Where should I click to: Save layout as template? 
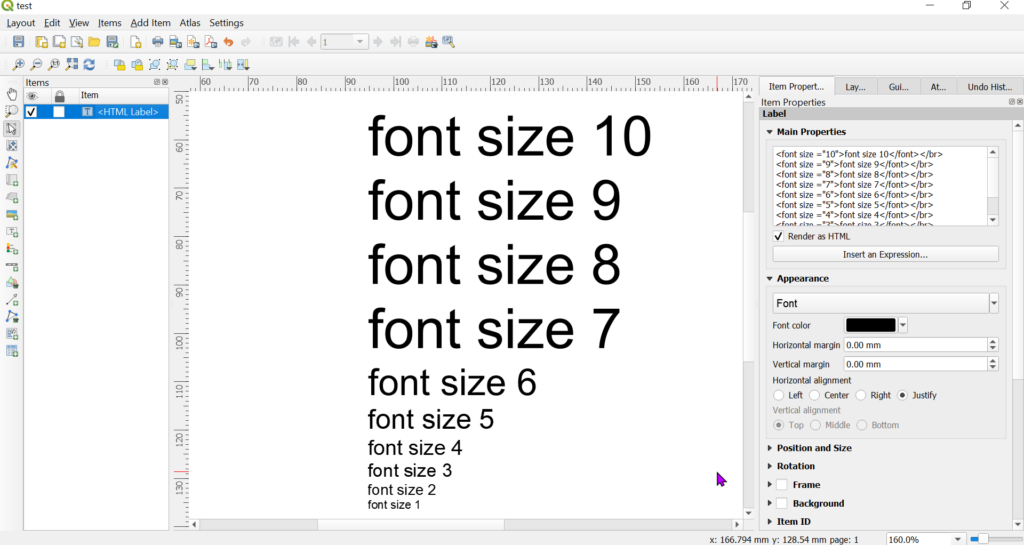[112, 42]
